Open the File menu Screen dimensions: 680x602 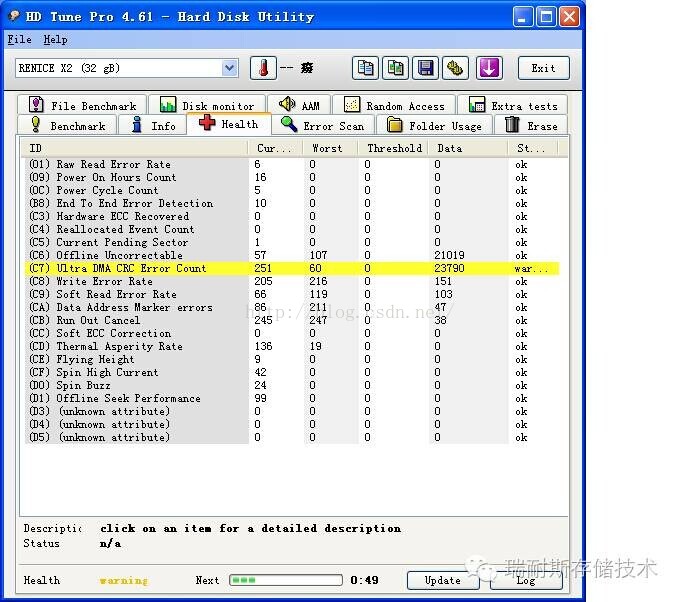click(20, 39)
